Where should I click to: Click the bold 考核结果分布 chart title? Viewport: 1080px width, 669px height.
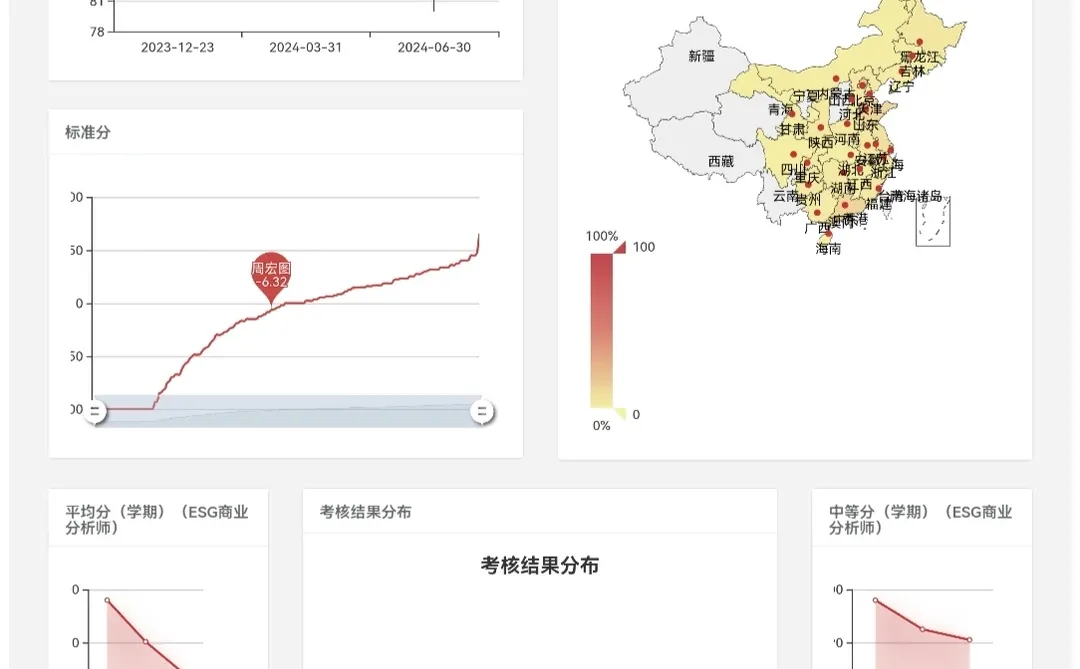coord(540,566)
